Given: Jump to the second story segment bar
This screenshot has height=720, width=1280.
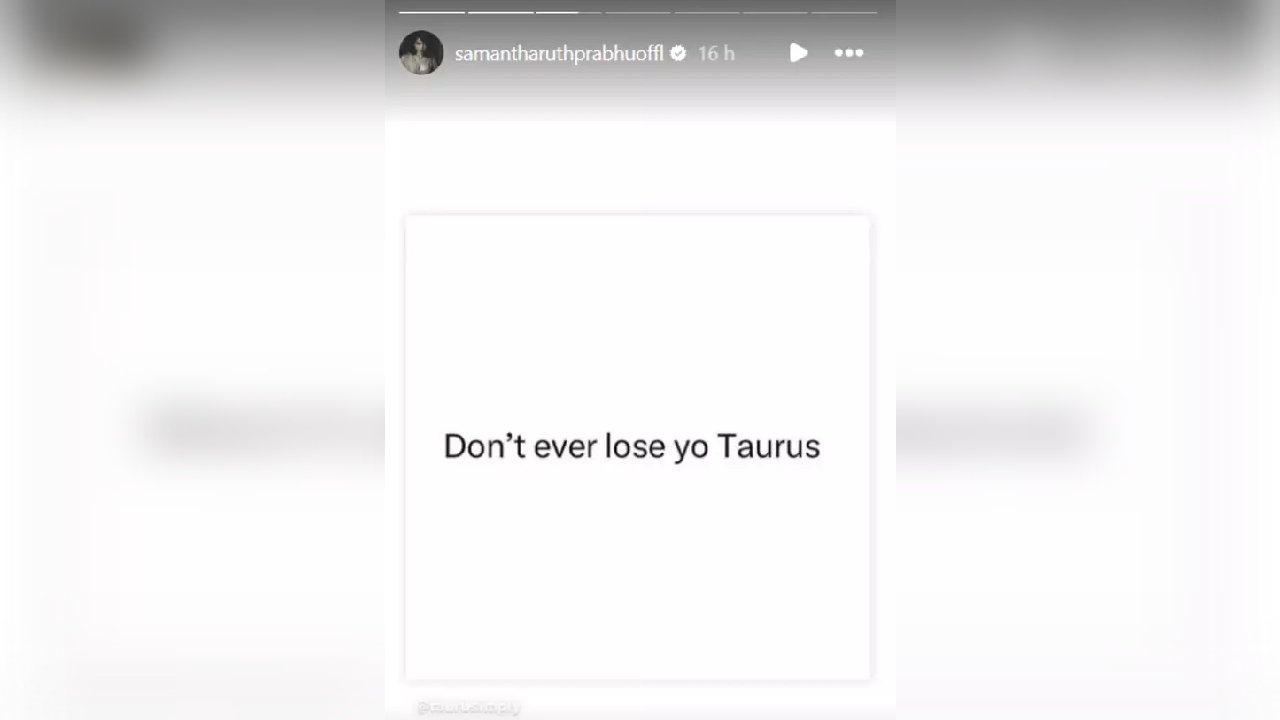Looking at the screenshot, I should [501, 12].
